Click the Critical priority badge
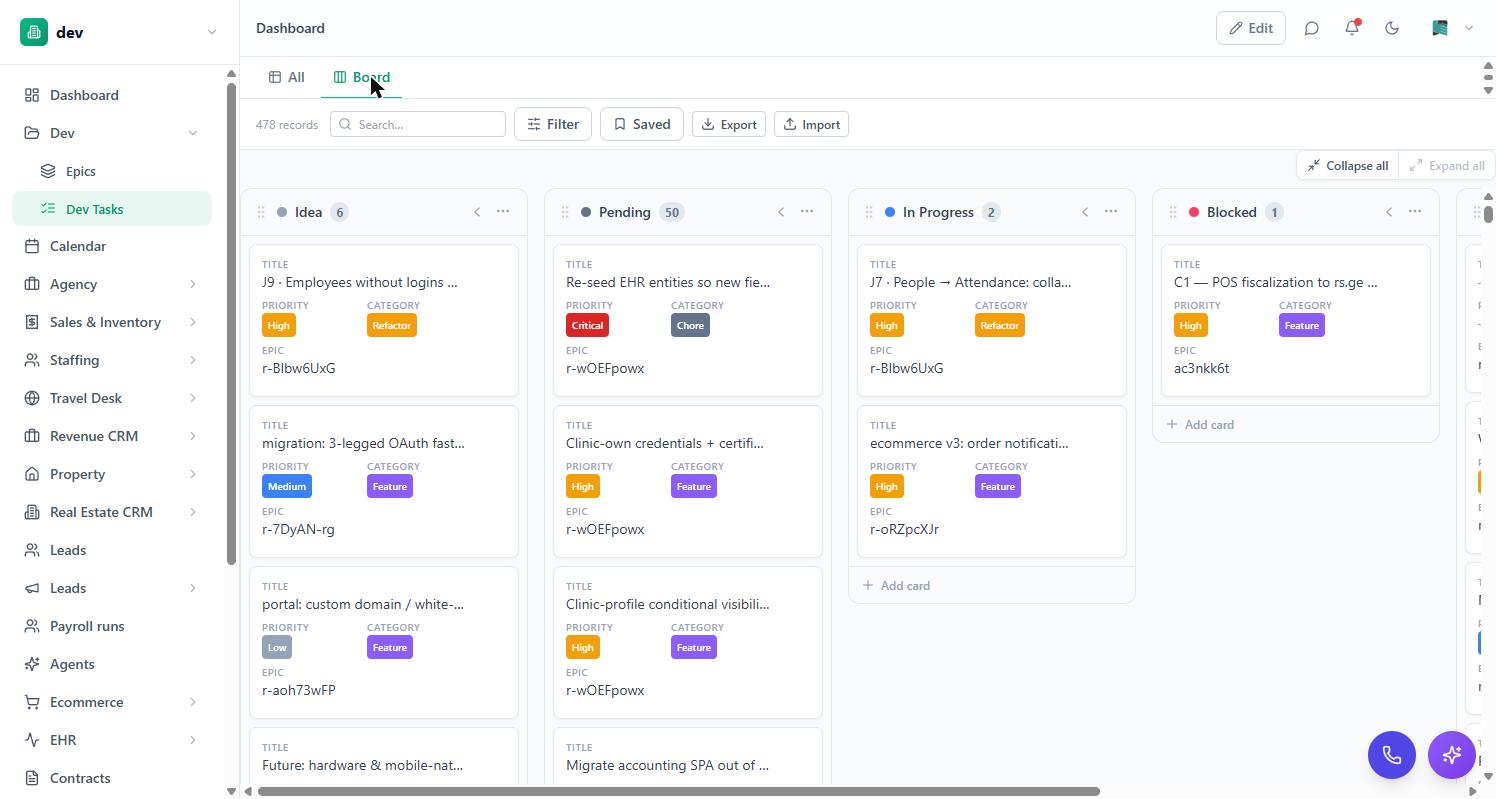Image resolution: width=1496 pixels, height=799 pixels. coord(587,325)
